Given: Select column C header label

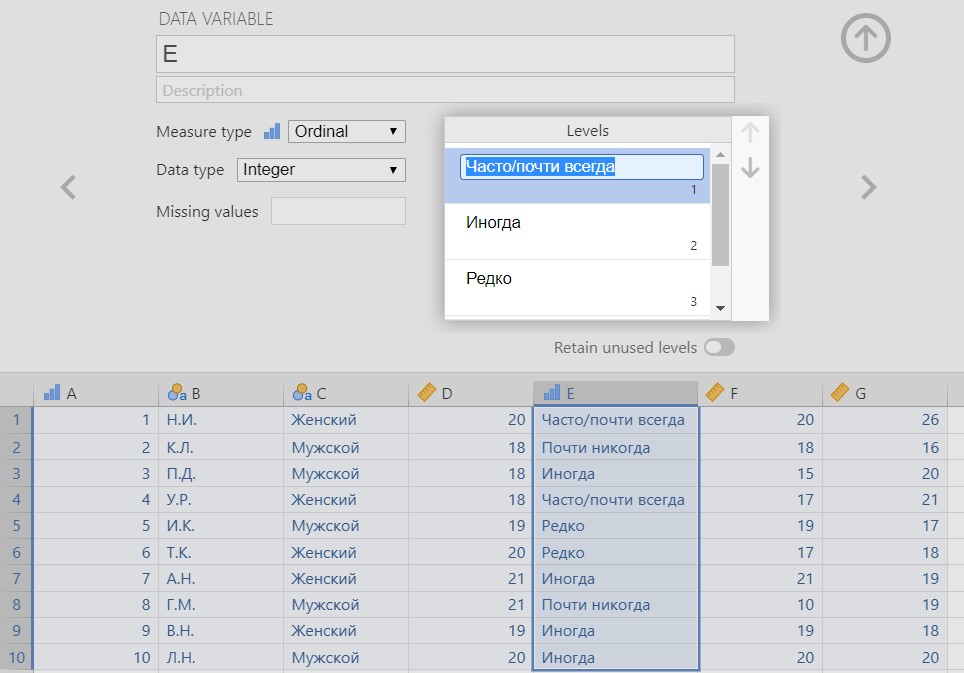Looking at the screenshot, I should click(x=322, y=393).
